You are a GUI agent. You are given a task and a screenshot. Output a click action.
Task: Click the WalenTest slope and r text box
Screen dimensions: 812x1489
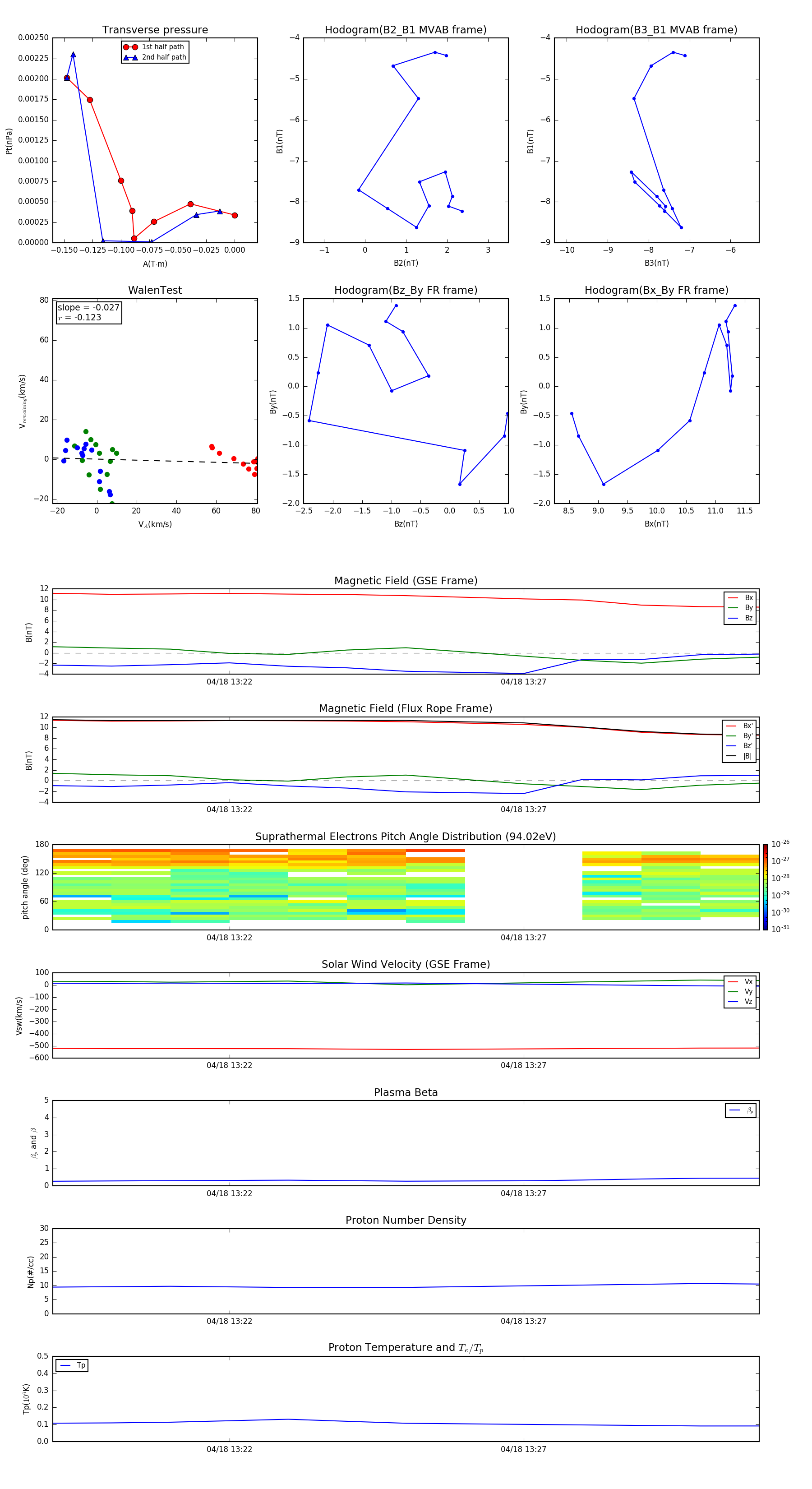coord(89,312)
